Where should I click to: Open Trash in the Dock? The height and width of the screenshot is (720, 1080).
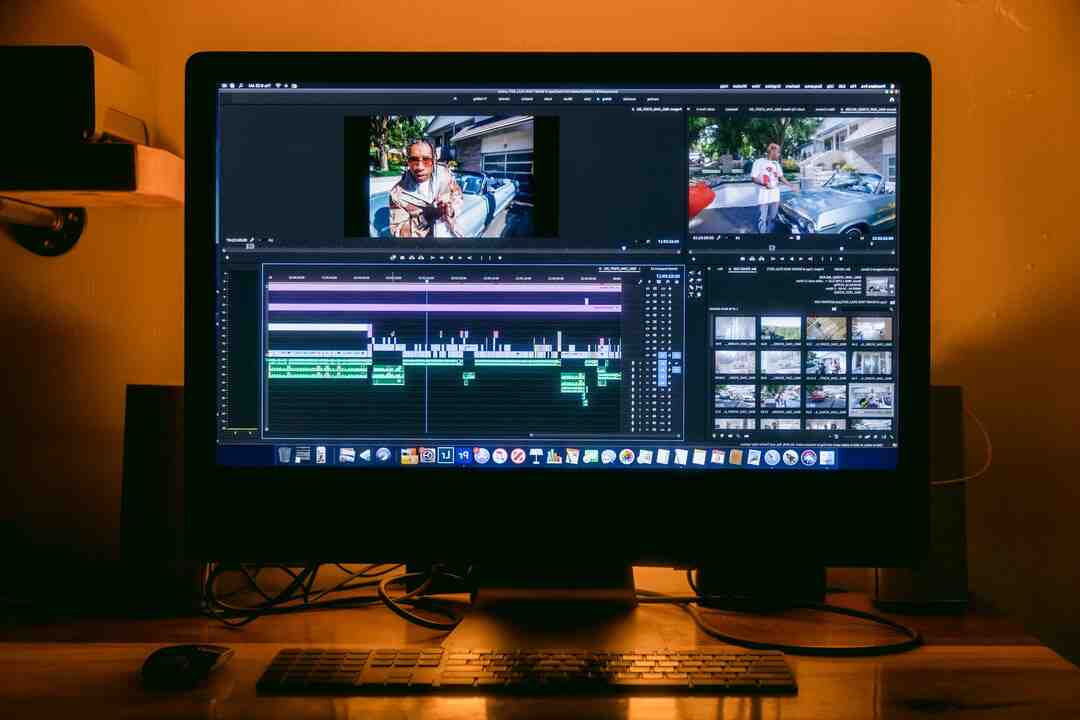(x=284, y=455)
